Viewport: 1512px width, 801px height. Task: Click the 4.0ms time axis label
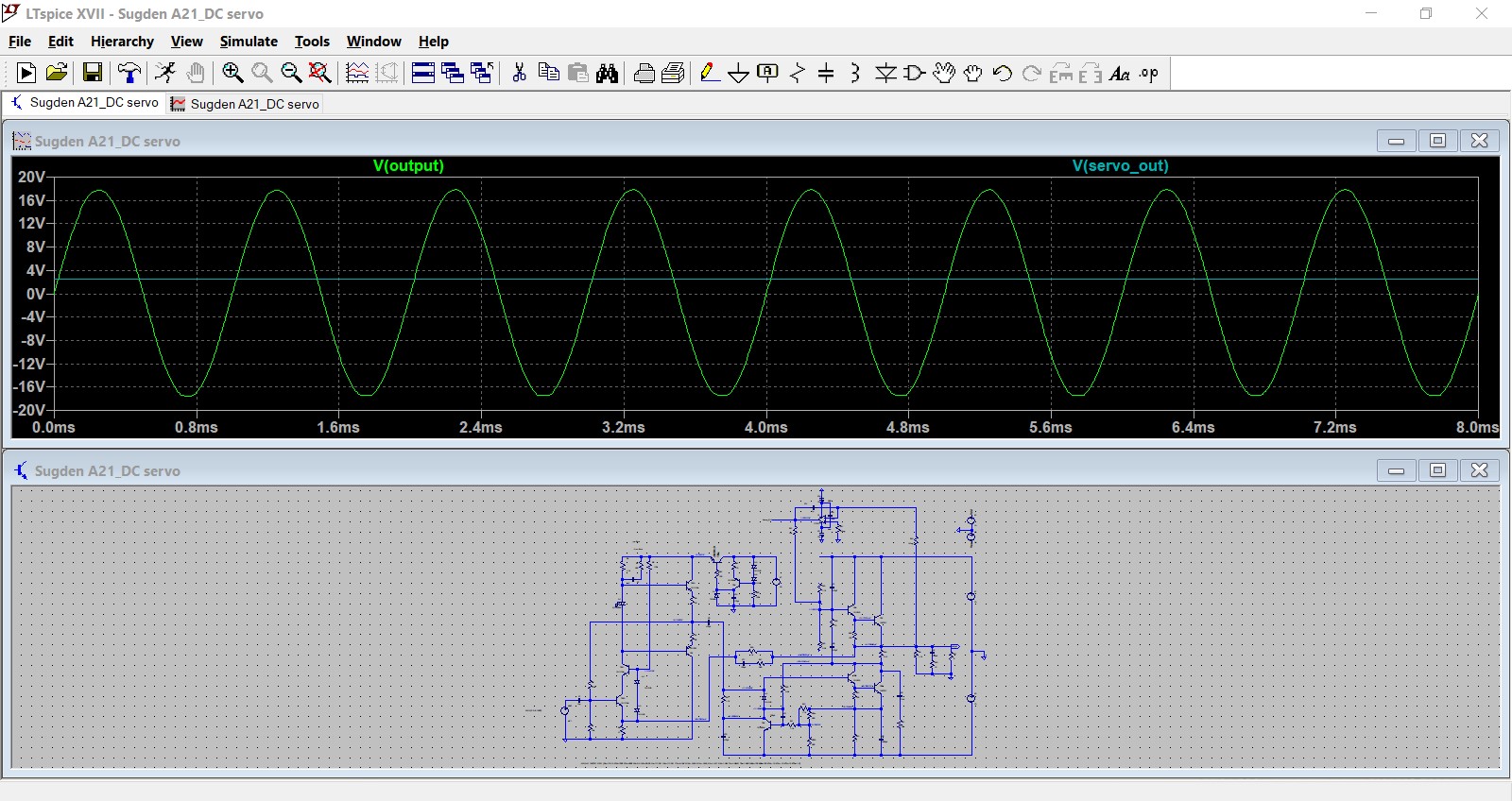click(765, 427)
